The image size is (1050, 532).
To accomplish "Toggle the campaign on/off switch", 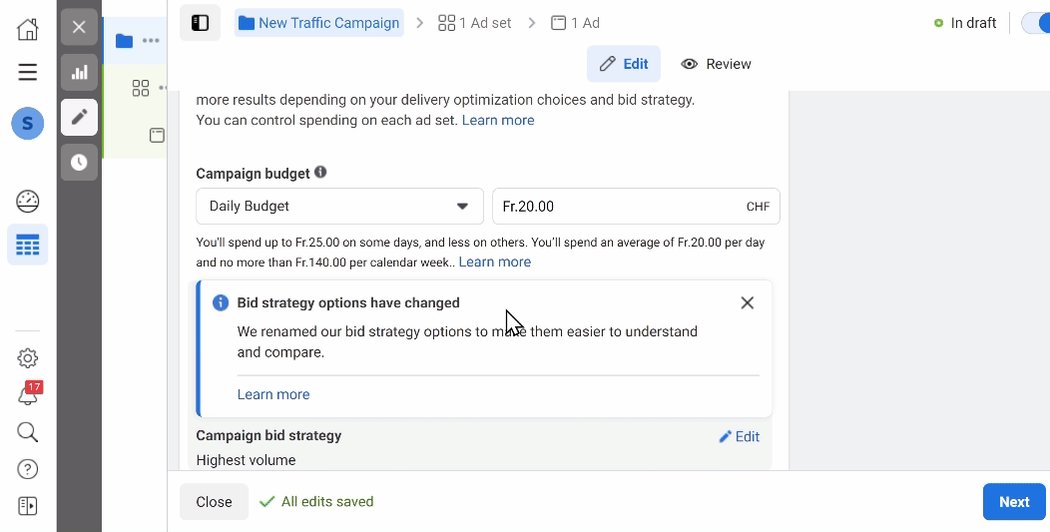I will pos(1036,23).
